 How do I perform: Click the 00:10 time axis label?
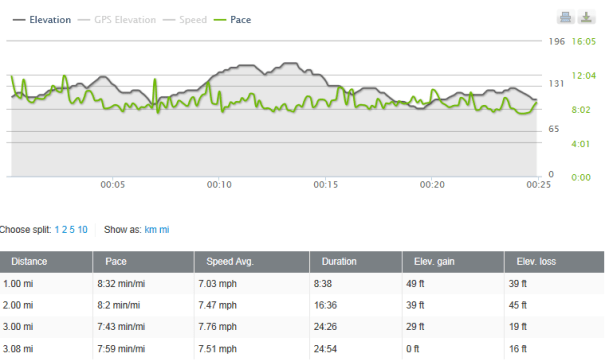tap(219, 185)
